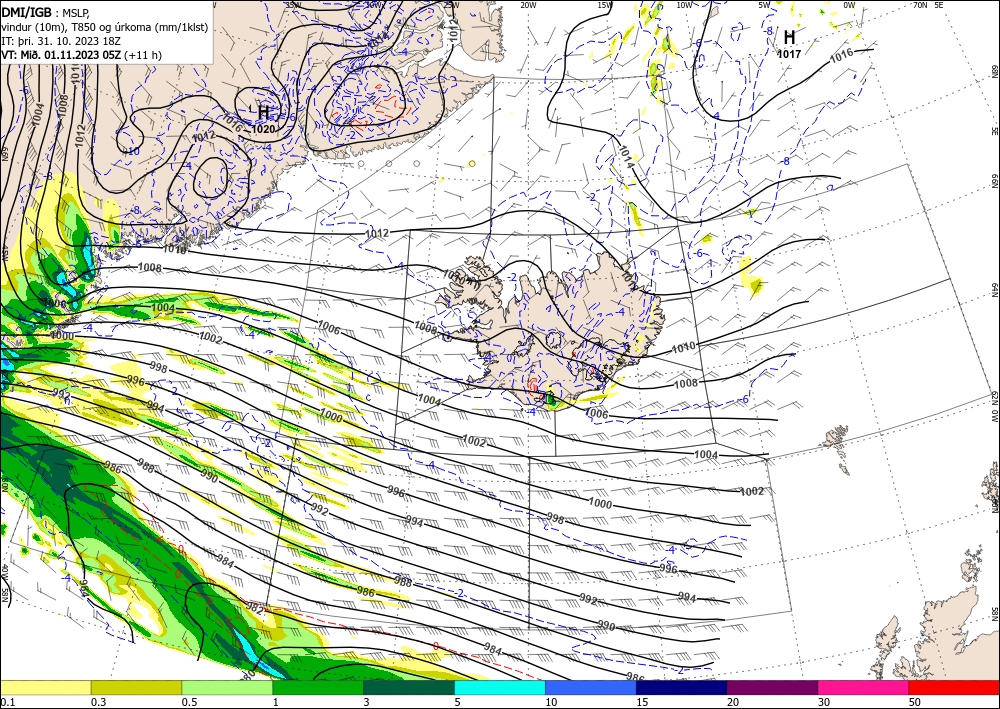Click the '1020' pressure value over Greenland
The width and height of the screenshot is (1000, 709).
(x=263, y=129)
